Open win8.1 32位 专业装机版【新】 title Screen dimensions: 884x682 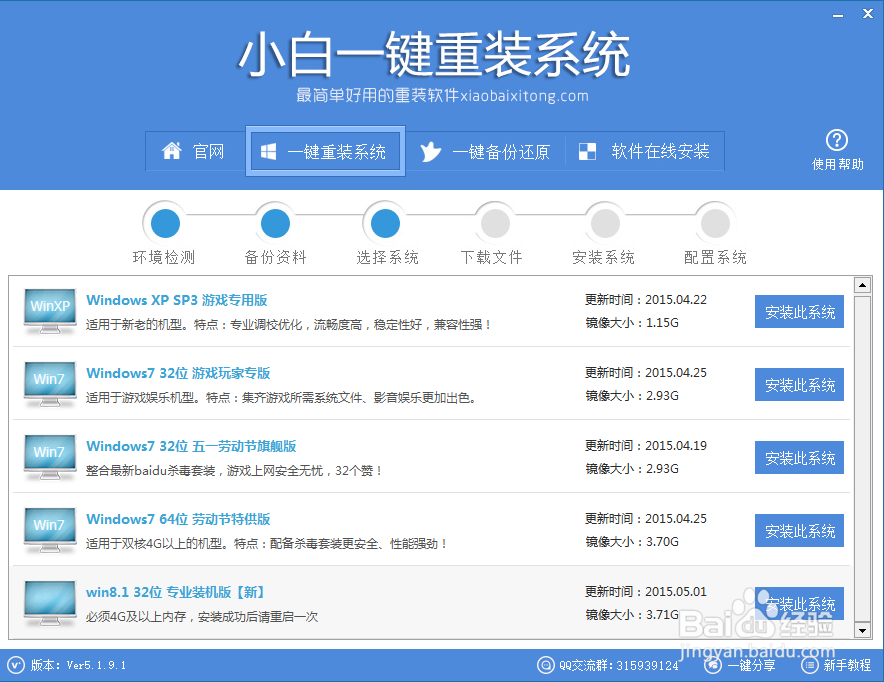(x=175, y=592)
